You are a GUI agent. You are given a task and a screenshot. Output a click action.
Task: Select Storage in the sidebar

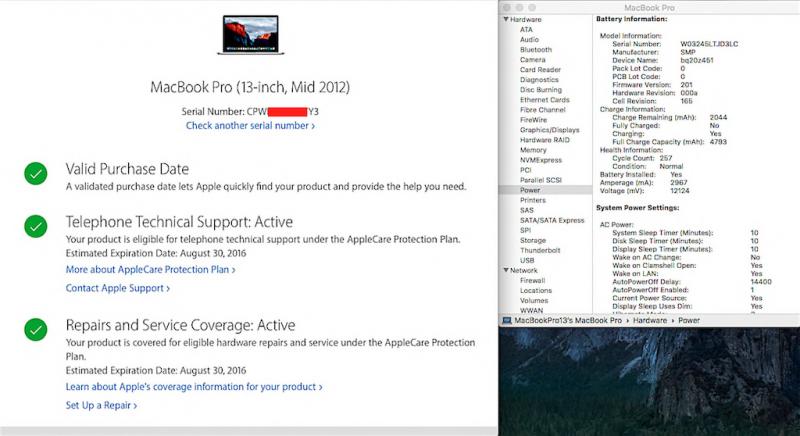point(533,240)
